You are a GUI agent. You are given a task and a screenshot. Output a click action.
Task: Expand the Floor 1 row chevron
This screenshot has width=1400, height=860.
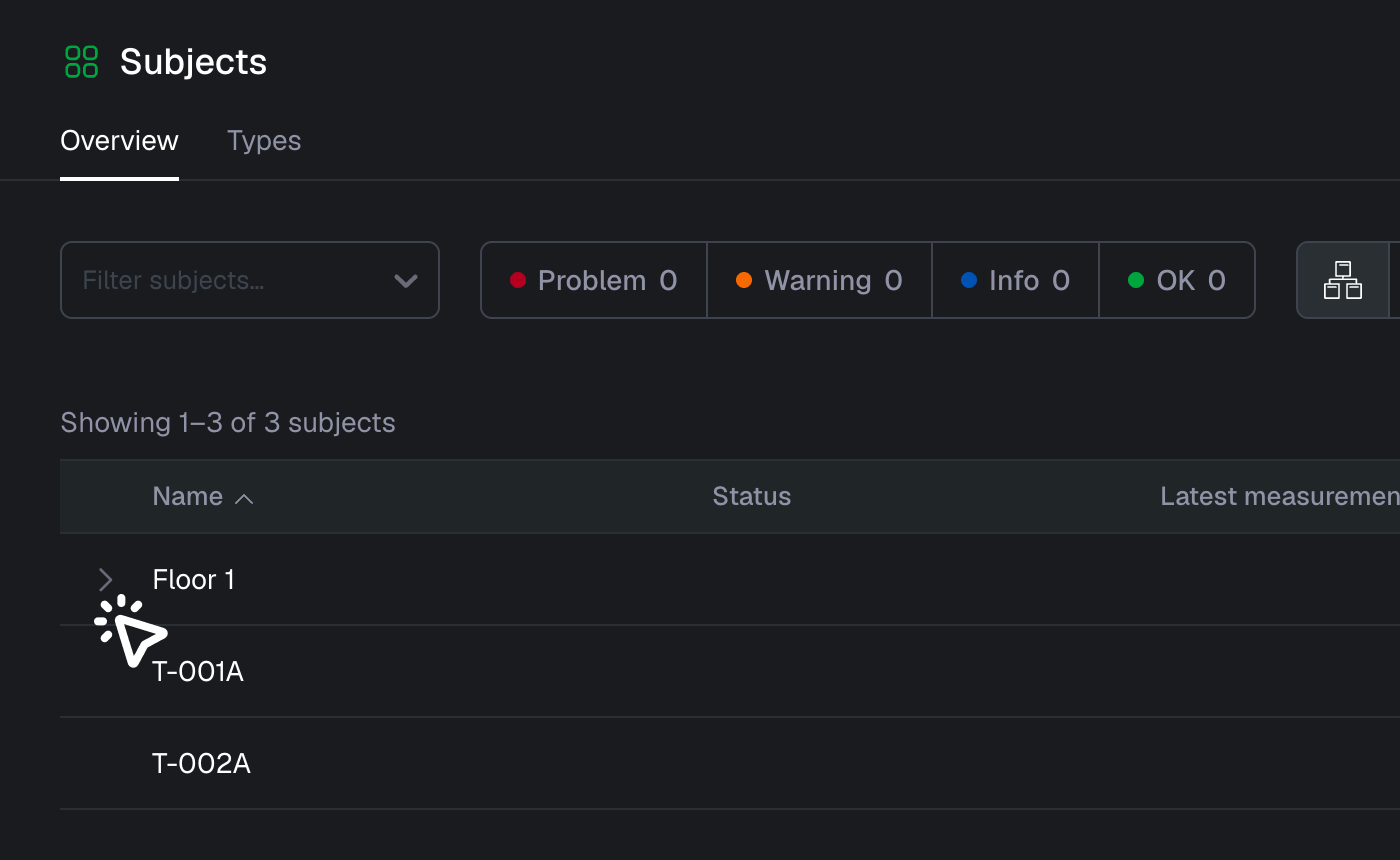point(106,579)
